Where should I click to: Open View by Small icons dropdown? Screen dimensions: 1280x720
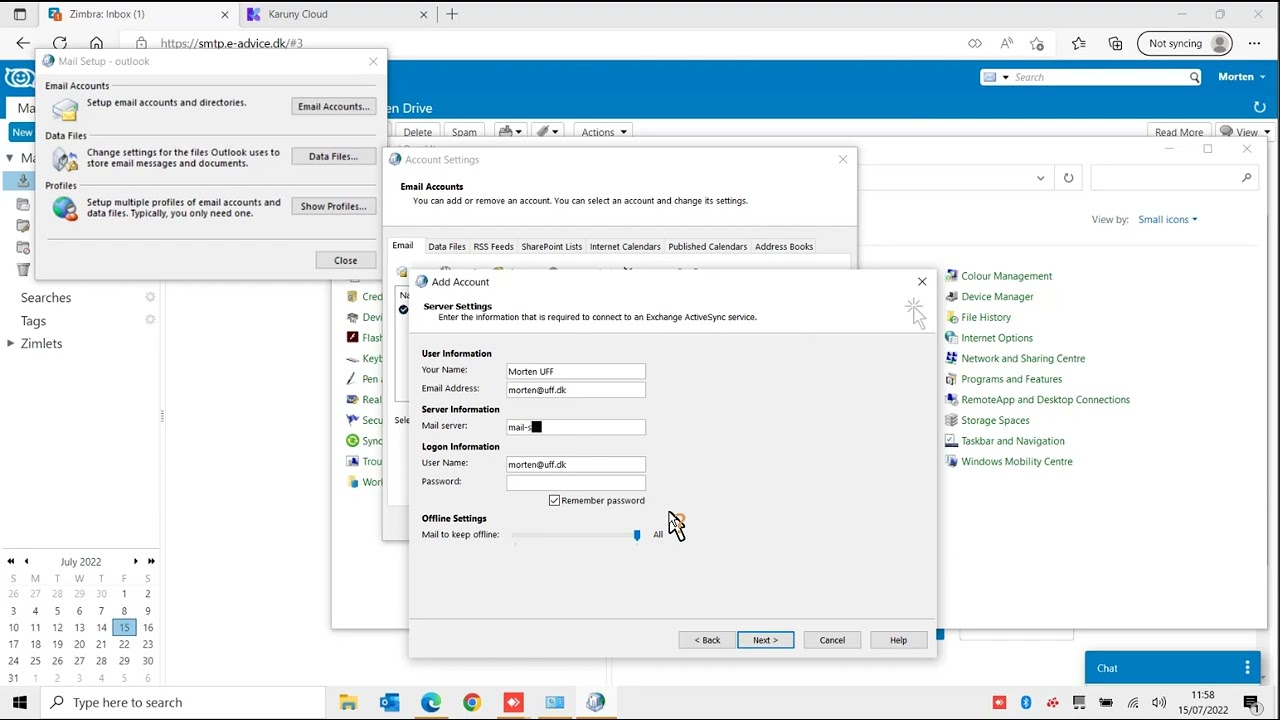(1167, 219)
